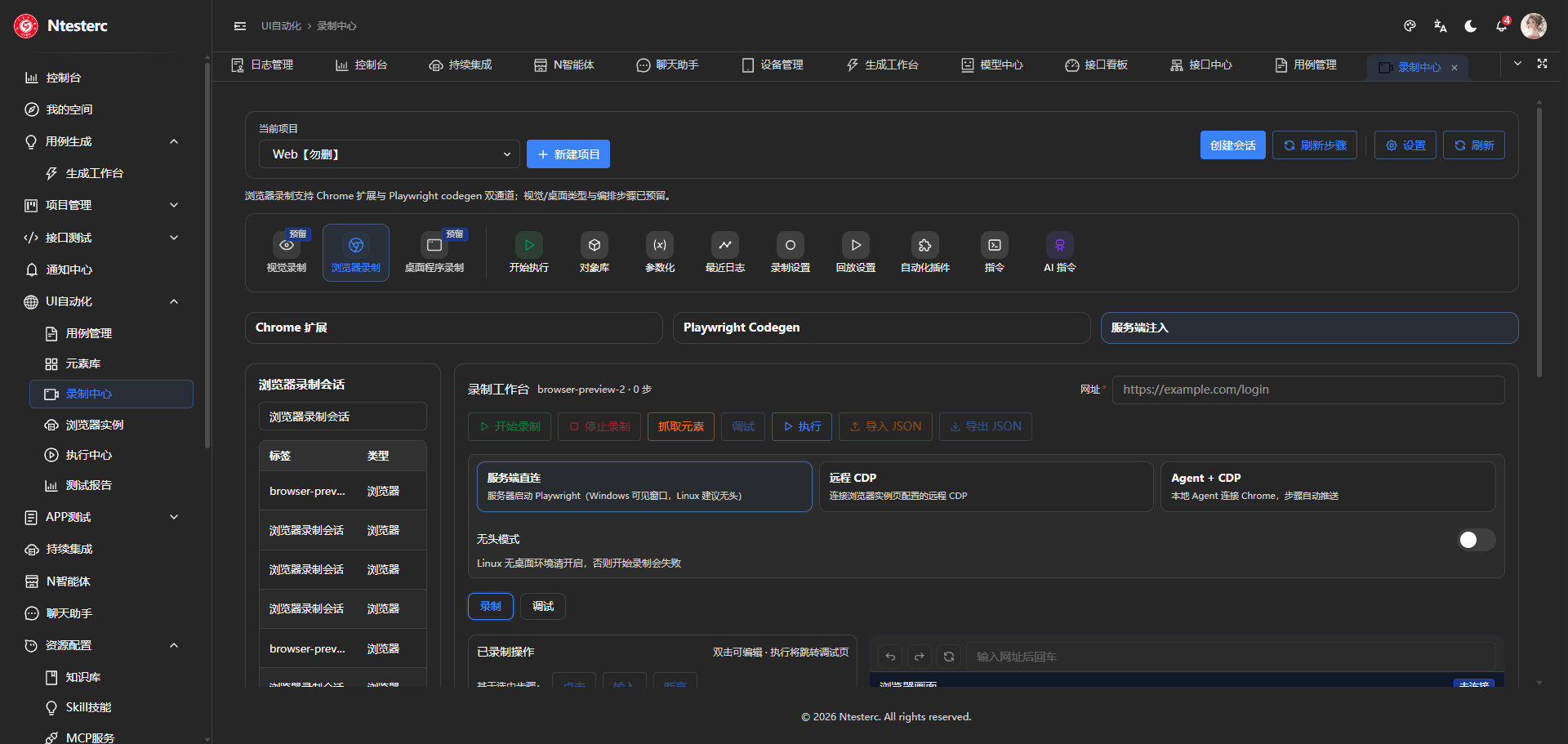Toggle the 无头模式 switch
Viewport: 1568px width, 744px height.
(x=1477, y=540)
